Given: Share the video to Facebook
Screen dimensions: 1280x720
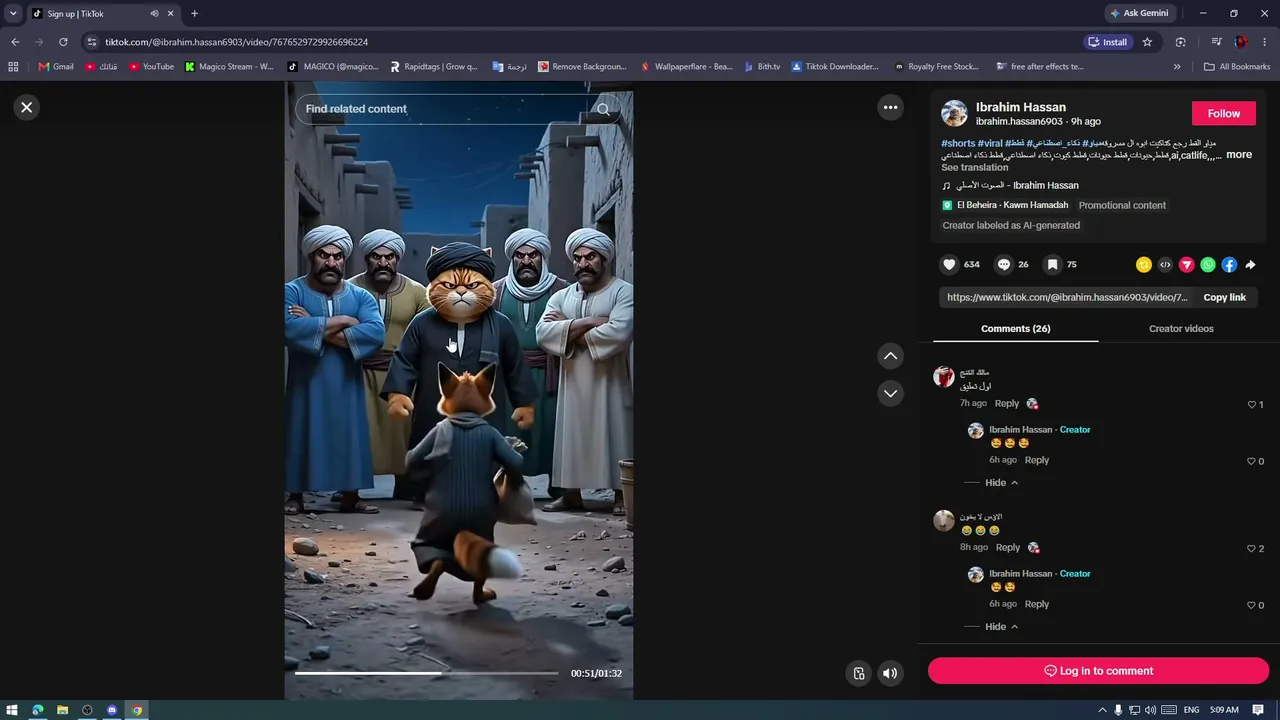Looking at the screenshot, I should pos(1229,265).
